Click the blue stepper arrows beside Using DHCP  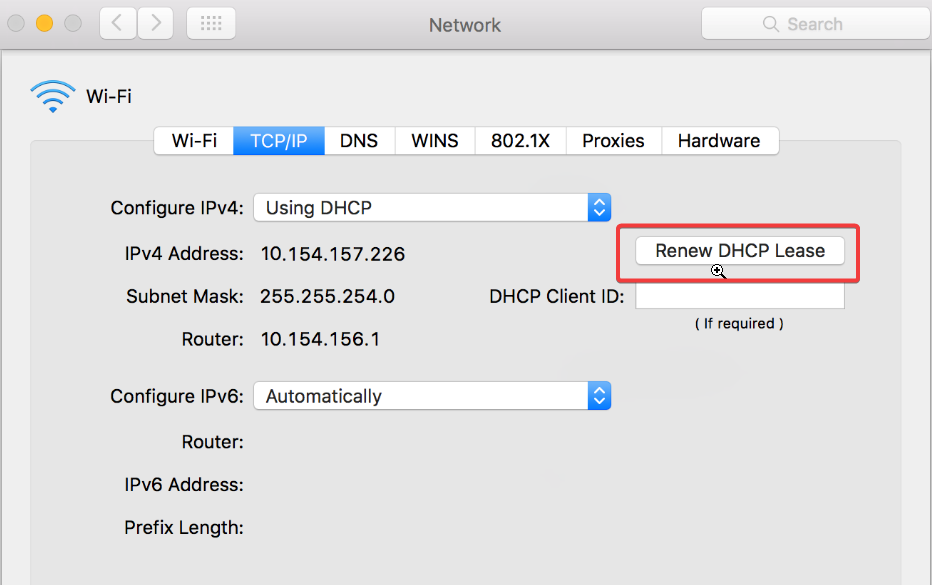pyautogui.click(x=599, y=207)
